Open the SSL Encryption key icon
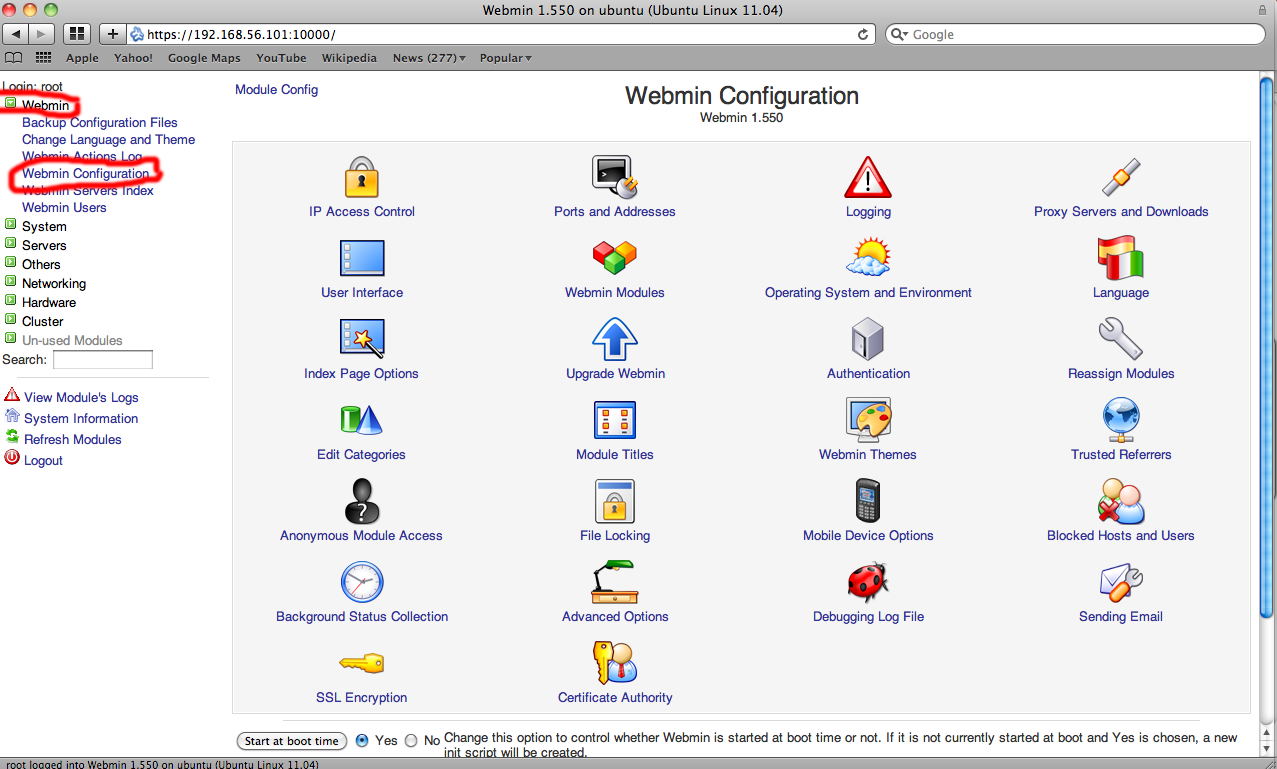The image size is (1277, 769). tap(362, 662)
